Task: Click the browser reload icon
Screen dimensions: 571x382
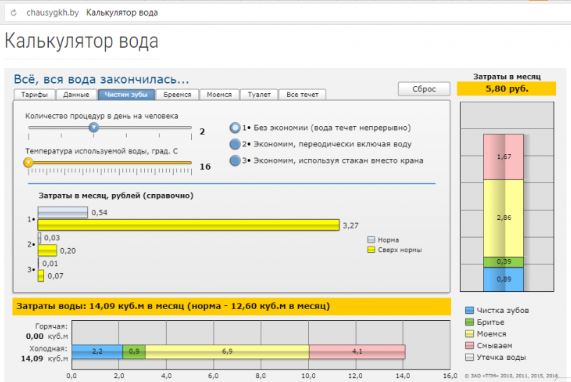Action: point(13,13)
